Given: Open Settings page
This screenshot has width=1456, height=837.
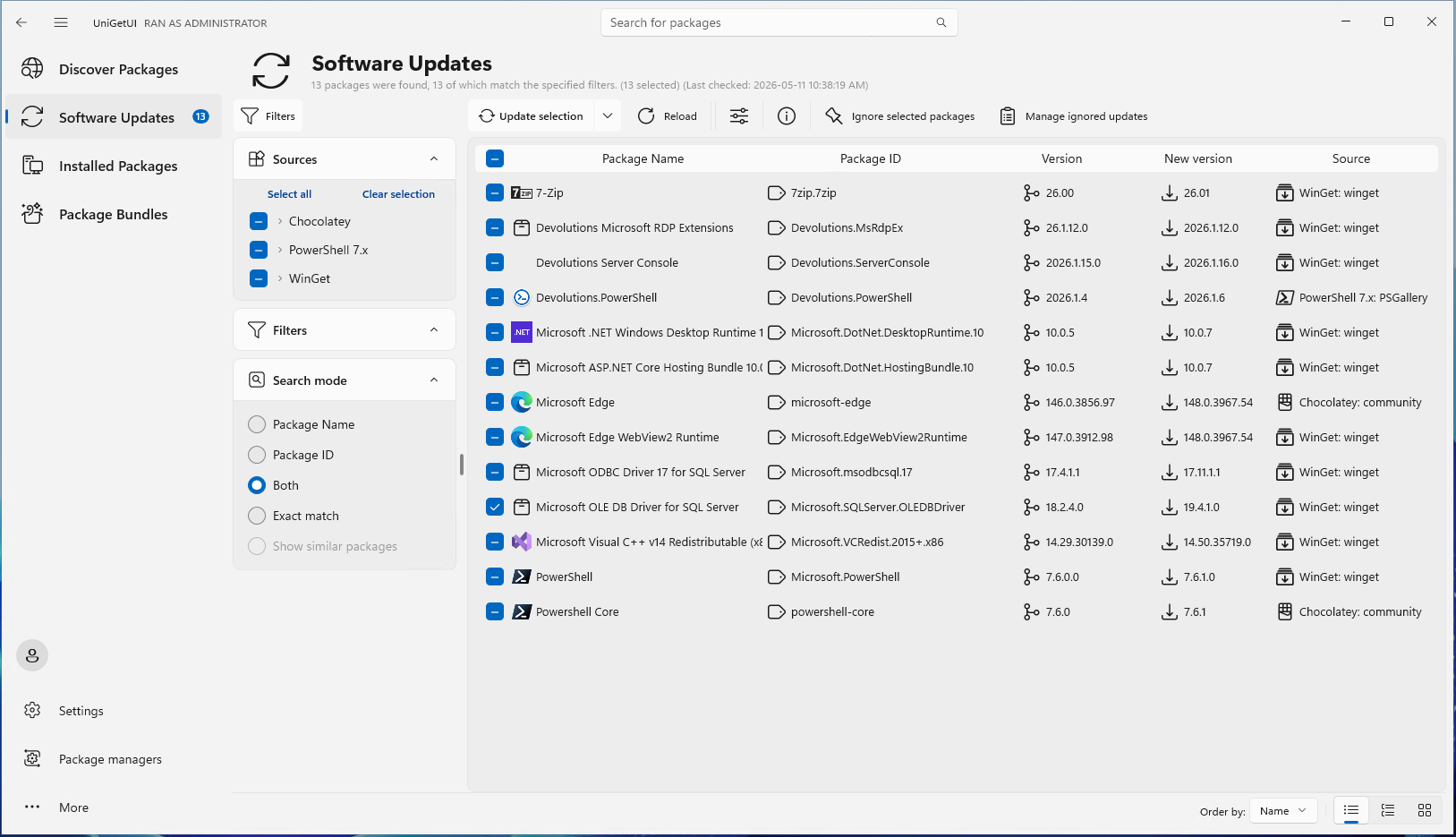Looking at the screenshot, I should point(114,711).
